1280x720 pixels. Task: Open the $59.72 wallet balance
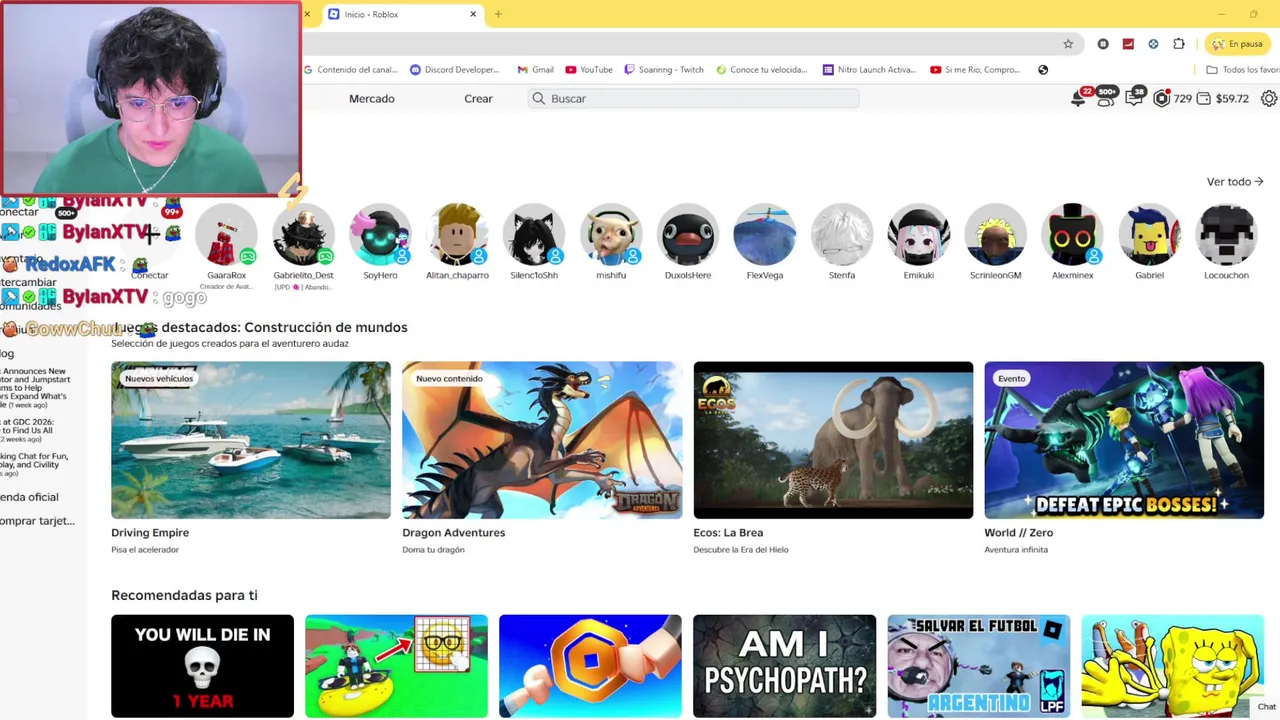pyautogui.click(x=1222, y=99)
